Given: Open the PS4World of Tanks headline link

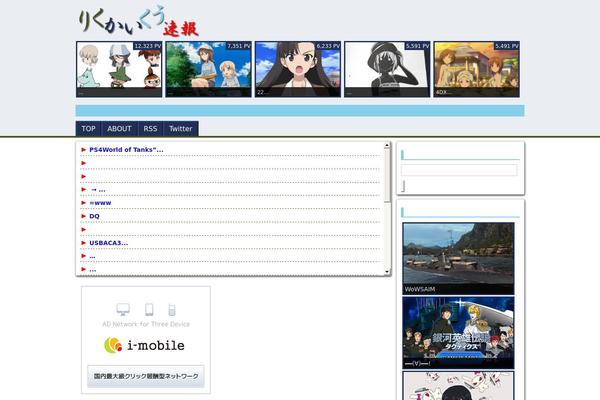Looking at the screenshot, I should coord(126,150).
